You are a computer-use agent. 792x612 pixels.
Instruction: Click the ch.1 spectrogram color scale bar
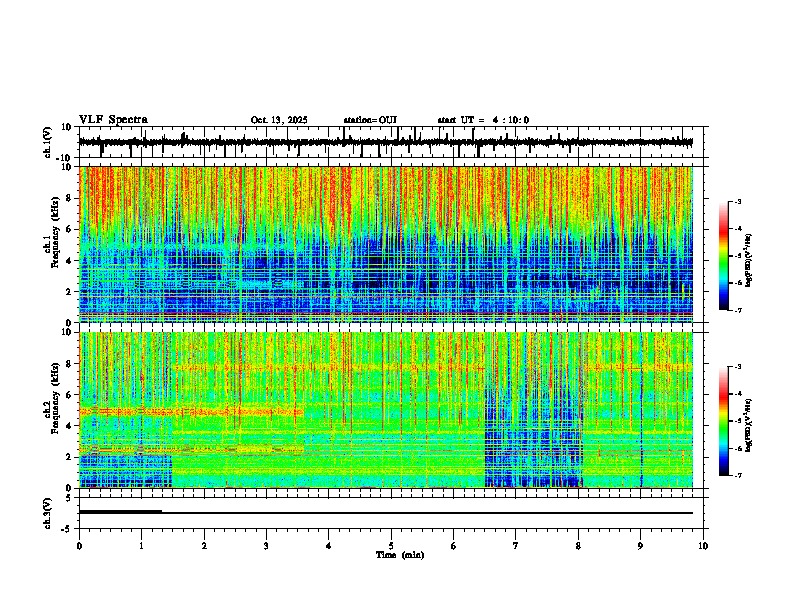pos(724,256)
